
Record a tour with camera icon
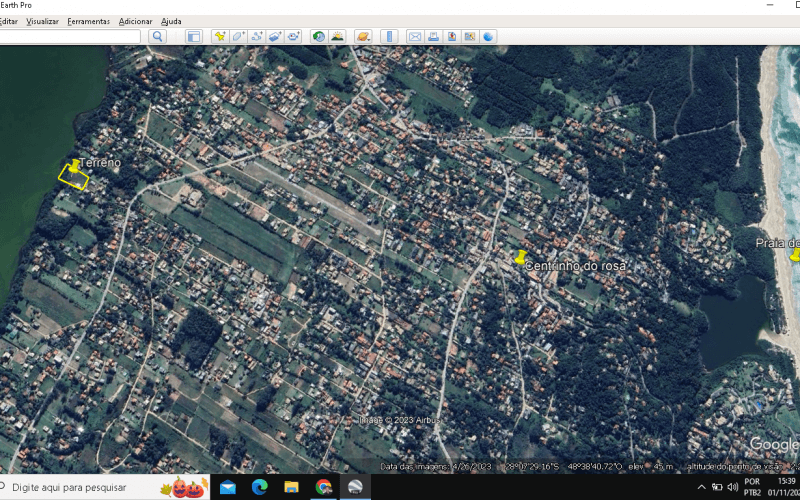293,36
